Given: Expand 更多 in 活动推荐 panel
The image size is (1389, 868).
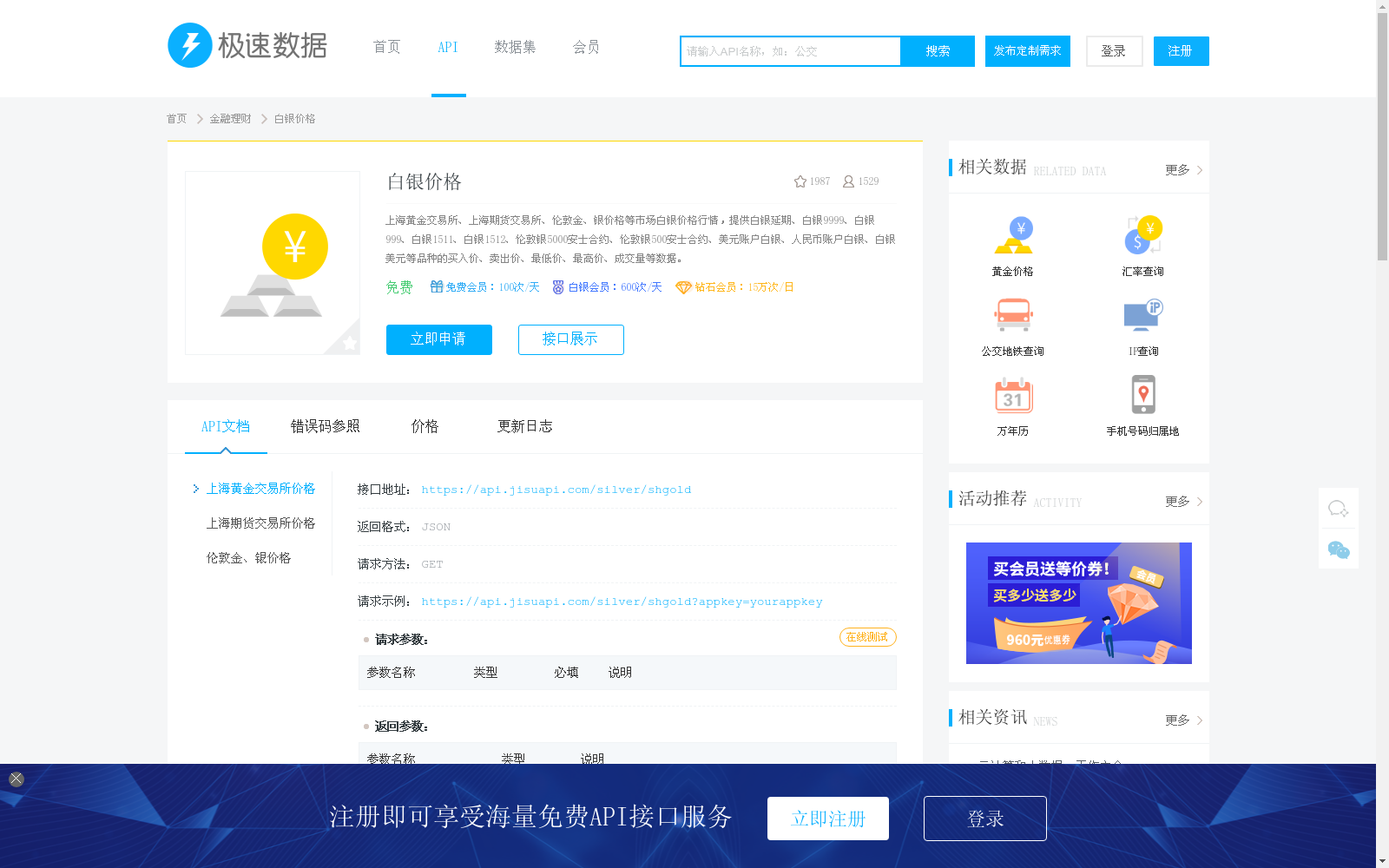Looking at the screenshot, I should 1184,502.
